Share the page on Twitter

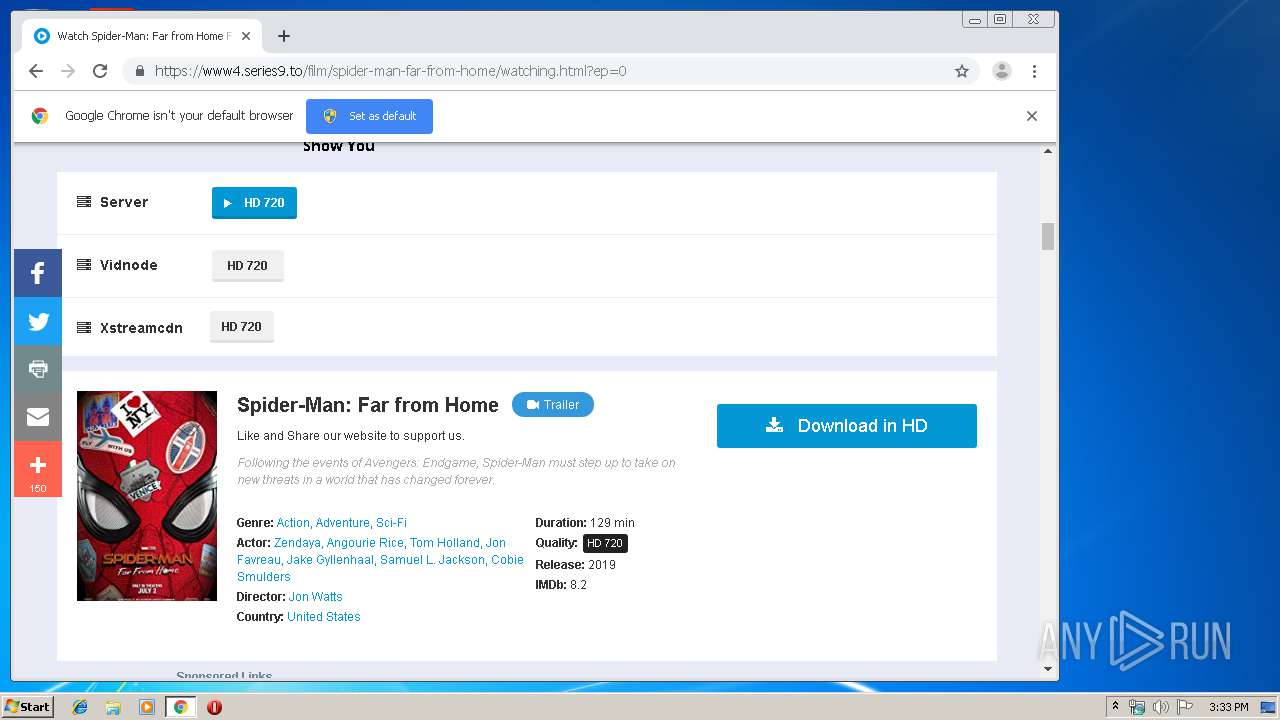(38, 321)
